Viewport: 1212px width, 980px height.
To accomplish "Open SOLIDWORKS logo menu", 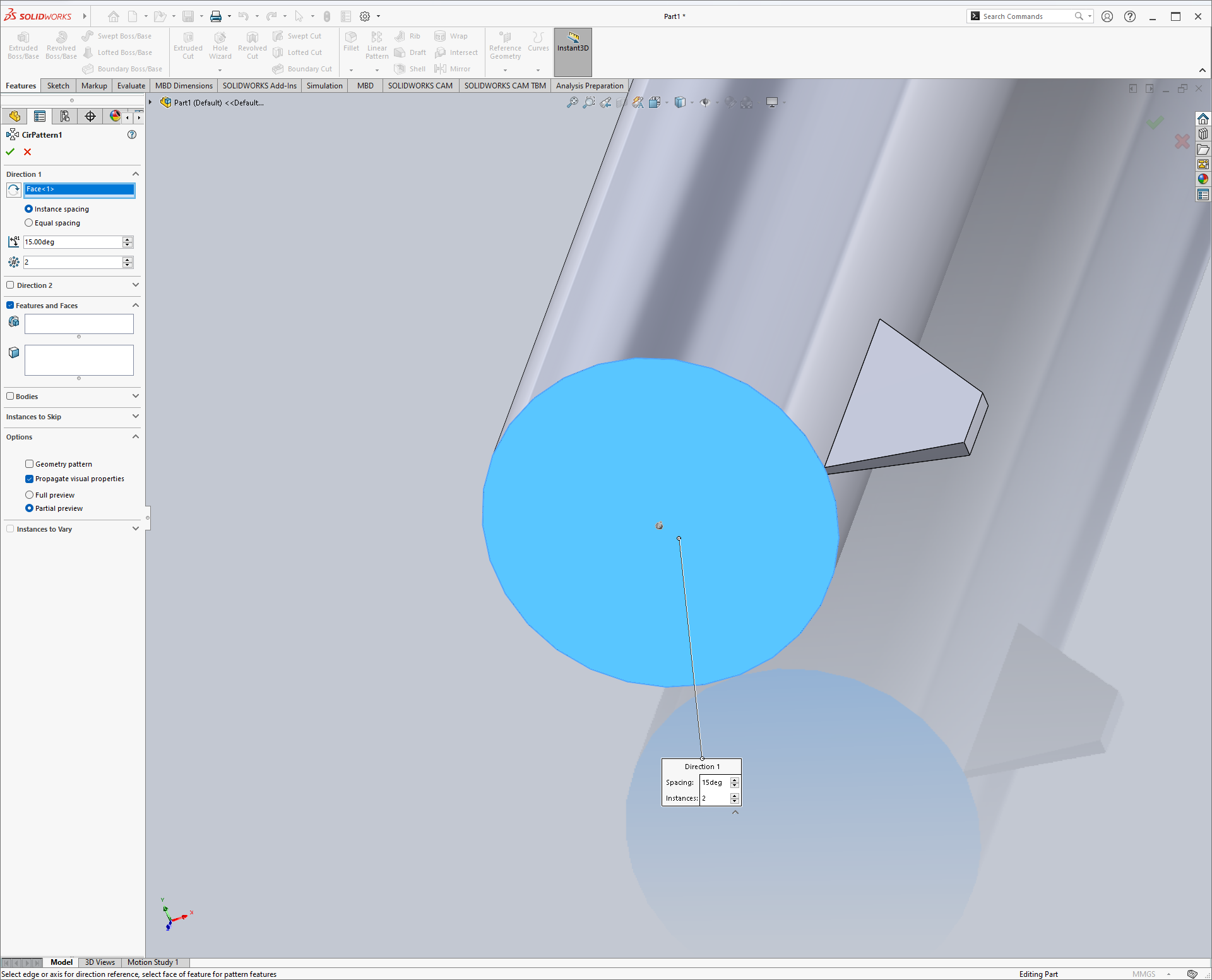I will pyautogui.click(x=38, y=16).
